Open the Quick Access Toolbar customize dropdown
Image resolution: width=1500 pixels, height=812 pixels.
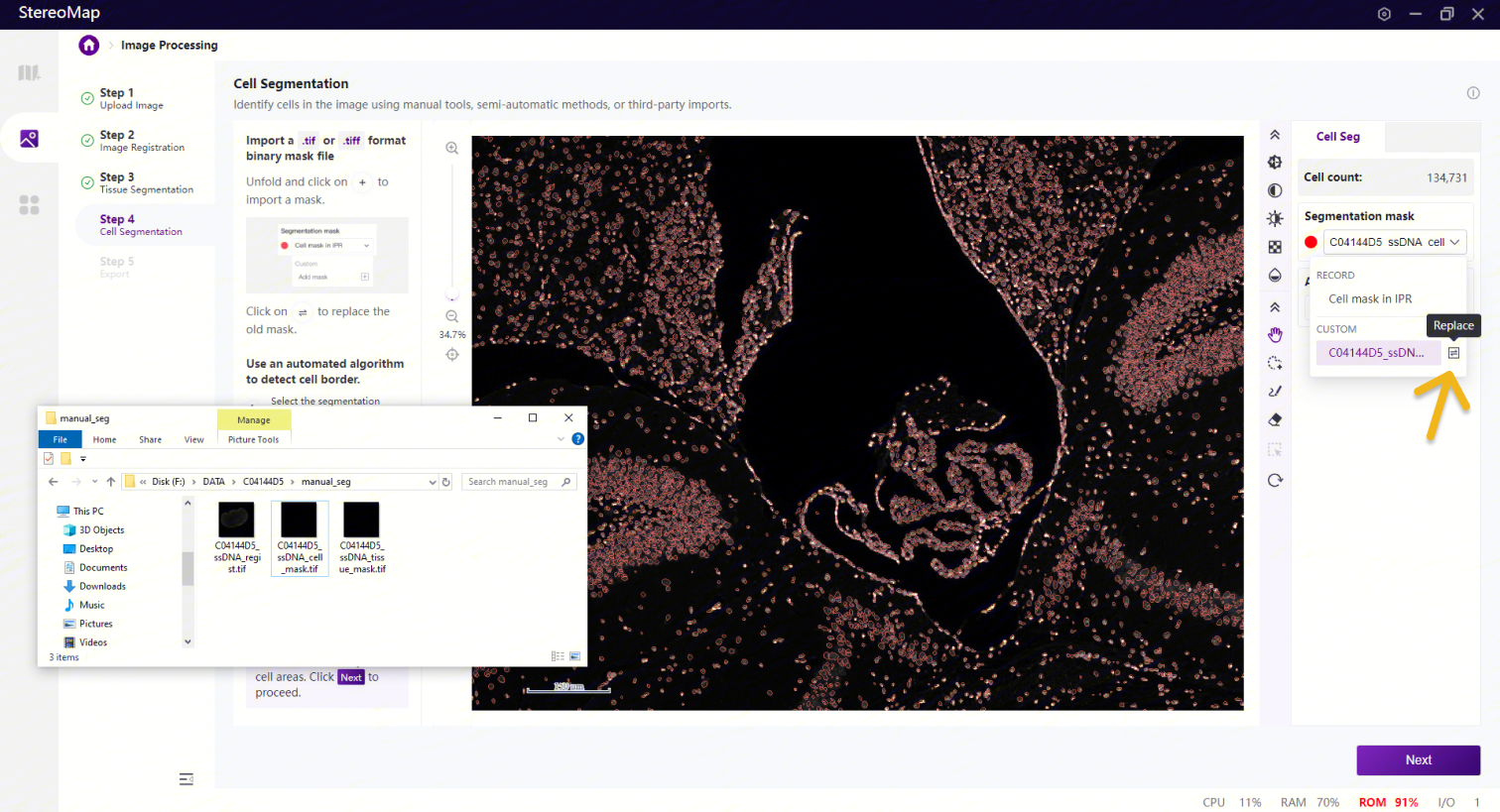click(83, 459)
